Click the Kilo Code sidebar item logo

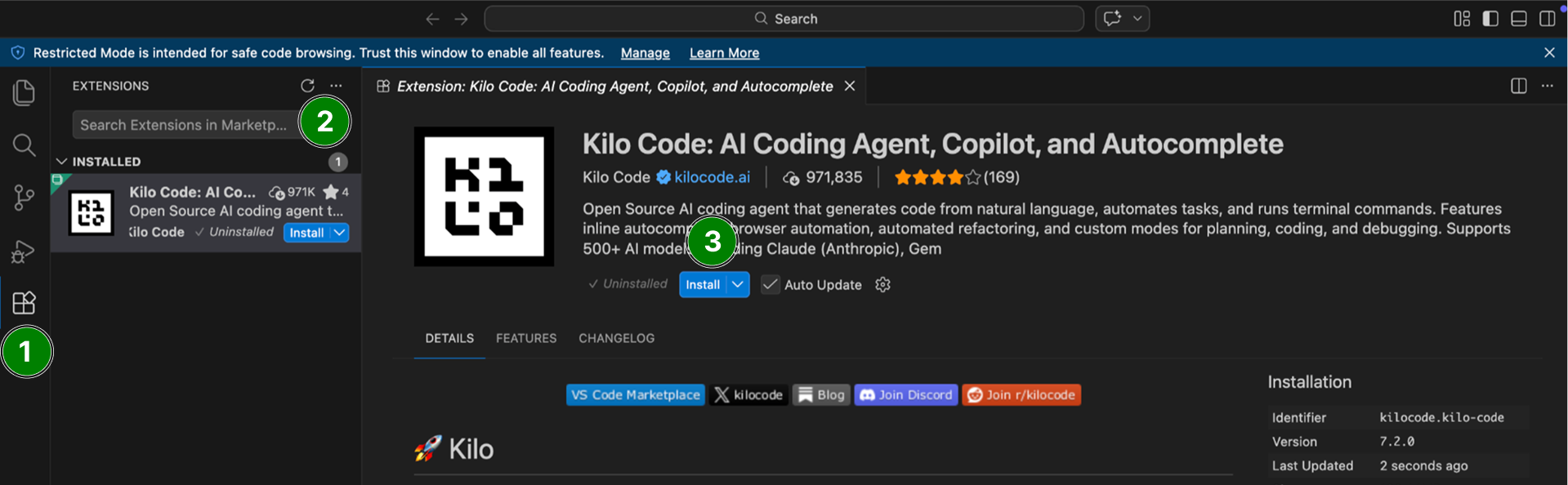(x=91, y=213)
